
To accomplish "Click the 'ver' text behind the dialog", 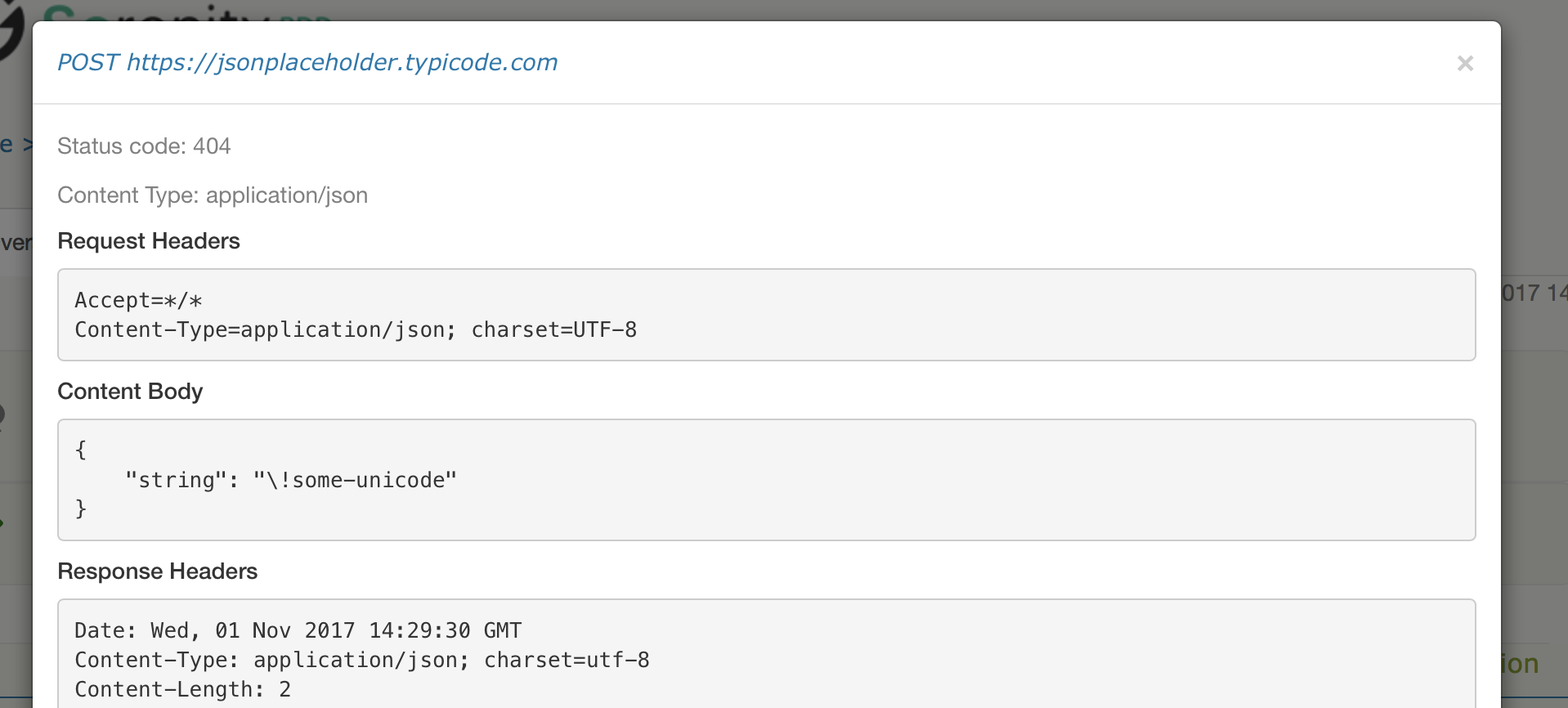I will coord(16,243).
